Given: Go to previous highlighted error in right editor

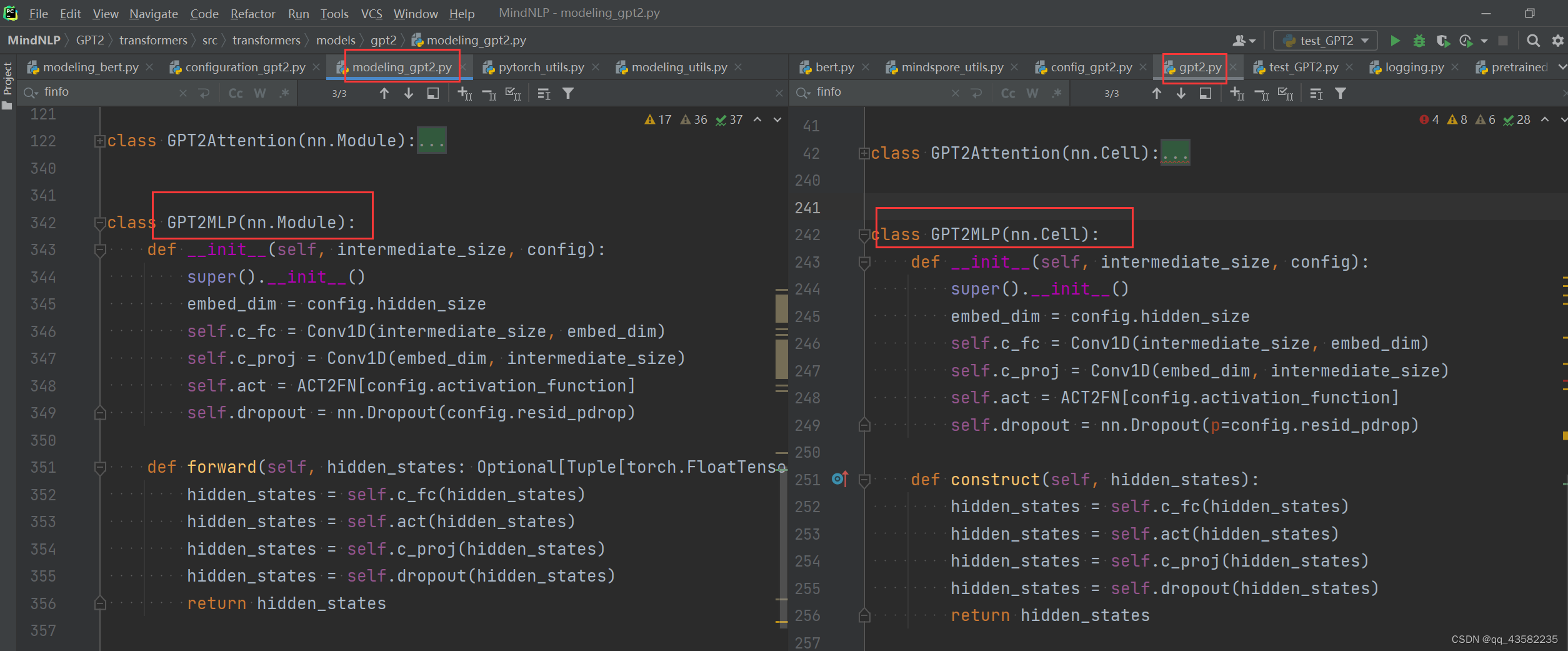Looking at the screenshot, I should click(x=1545, y=119).
